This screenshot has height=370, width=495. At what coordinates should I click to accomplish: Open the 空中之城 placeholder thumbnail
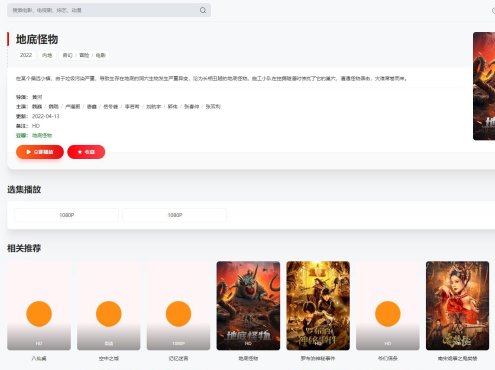pyautogui.click(x=109, y=306)
